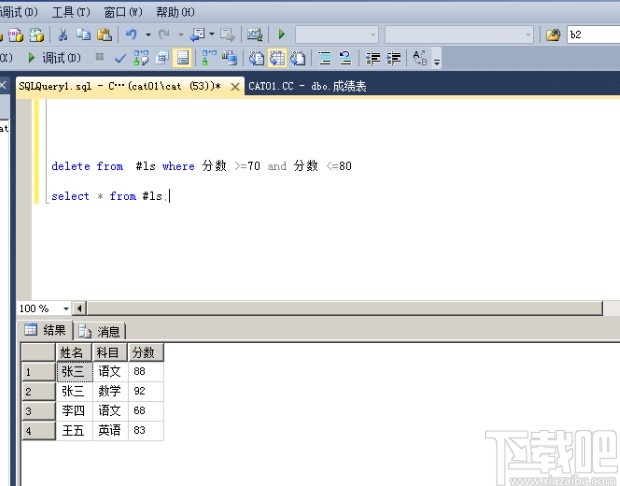Viewport: 620px width, 486px height.
Task: Select the highlighted Results to Grid icon
Action: (277, 58)
